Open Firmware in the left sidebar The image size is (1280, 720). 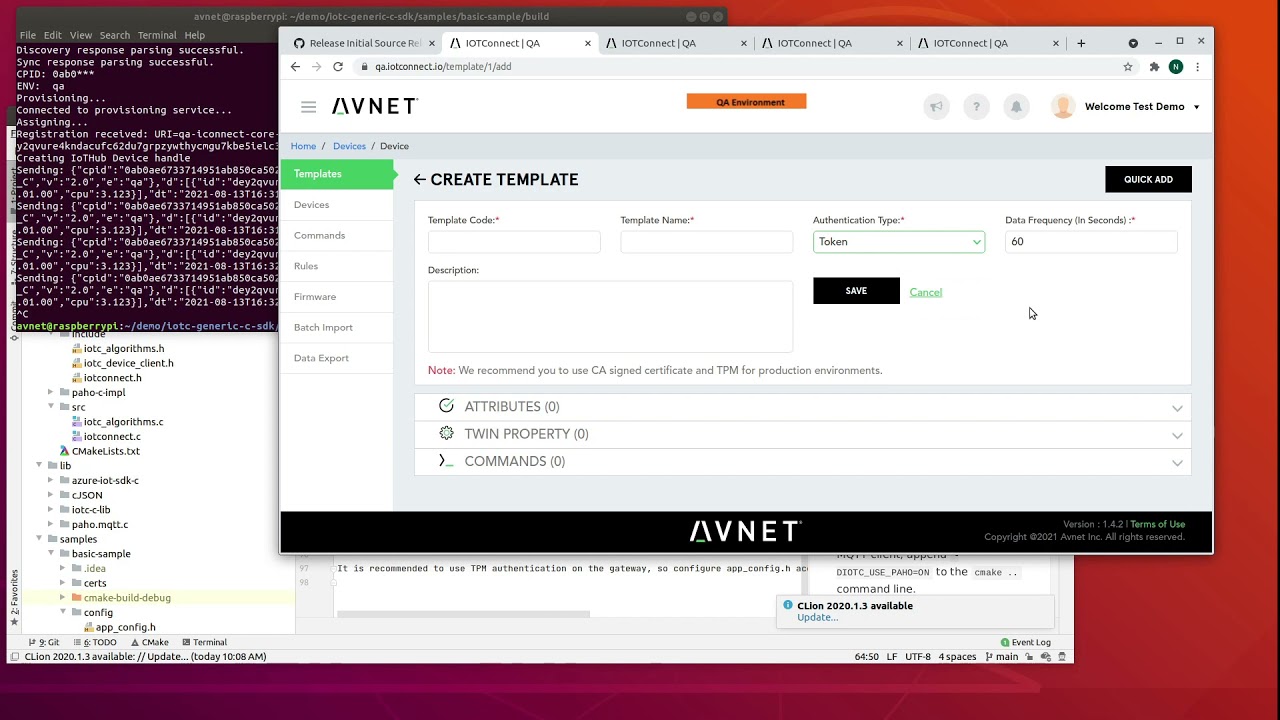tap(338, 296)
